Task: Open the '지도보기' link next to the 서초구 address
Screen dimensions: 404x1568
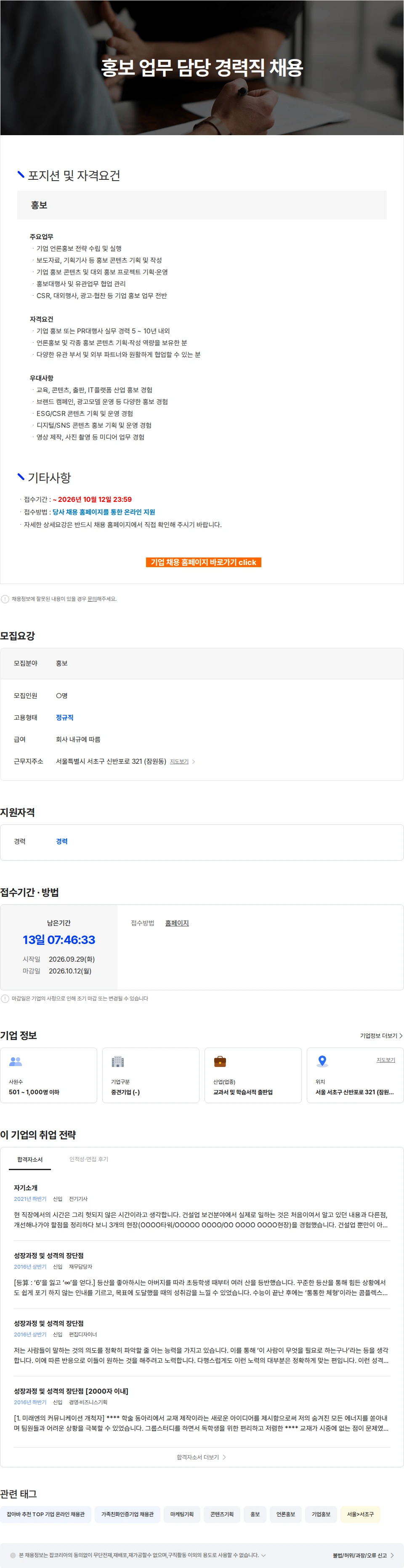Action: point(179,762)
